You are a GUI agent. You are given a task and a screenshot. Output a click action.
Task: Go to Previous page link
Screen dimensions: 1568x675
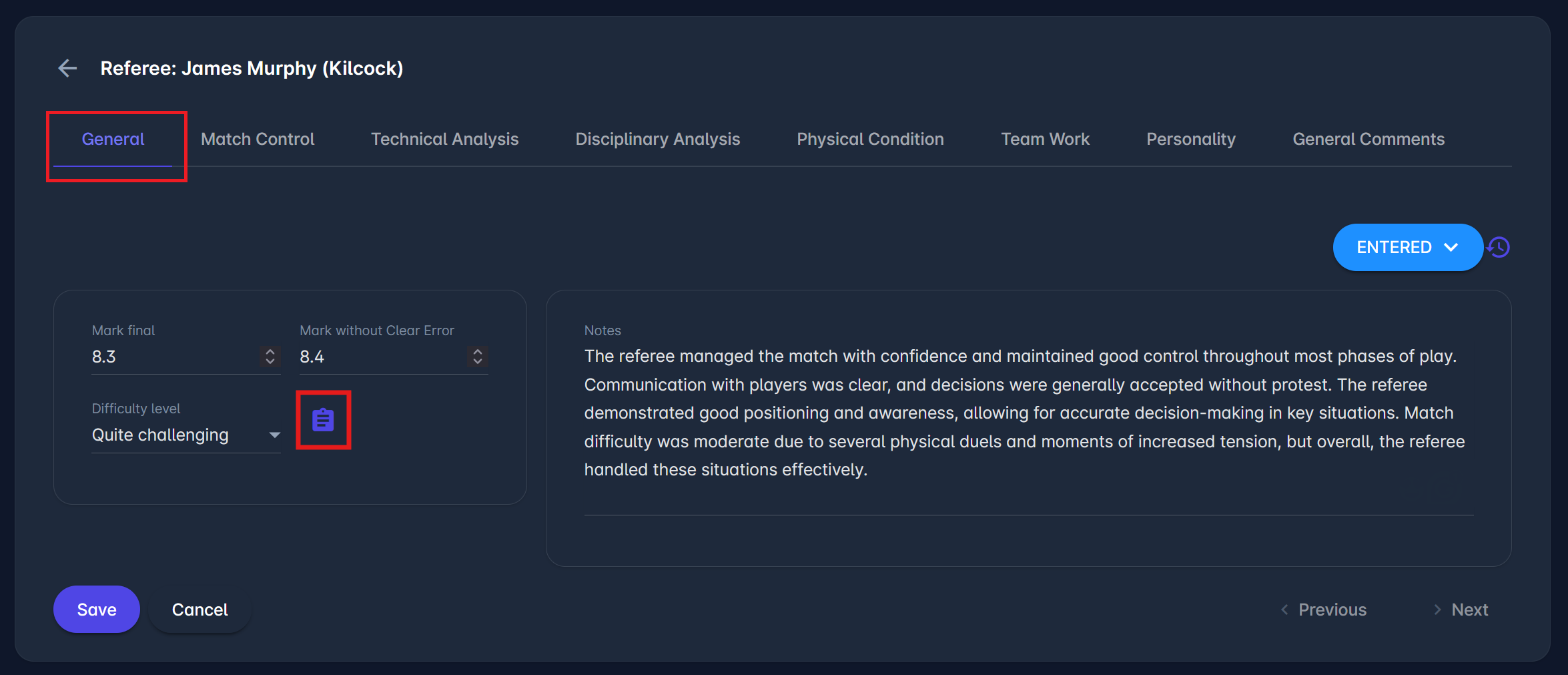[1324, 610]
